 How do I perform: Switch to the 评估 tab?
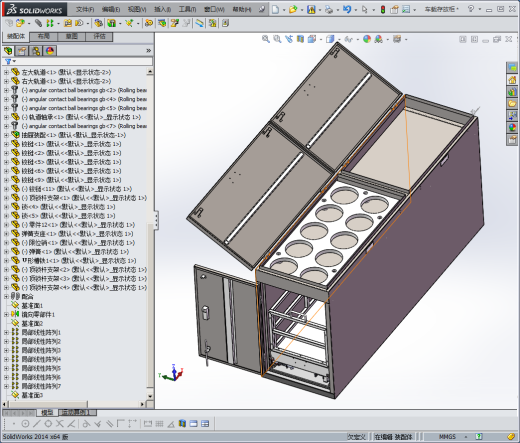[99, 36]
